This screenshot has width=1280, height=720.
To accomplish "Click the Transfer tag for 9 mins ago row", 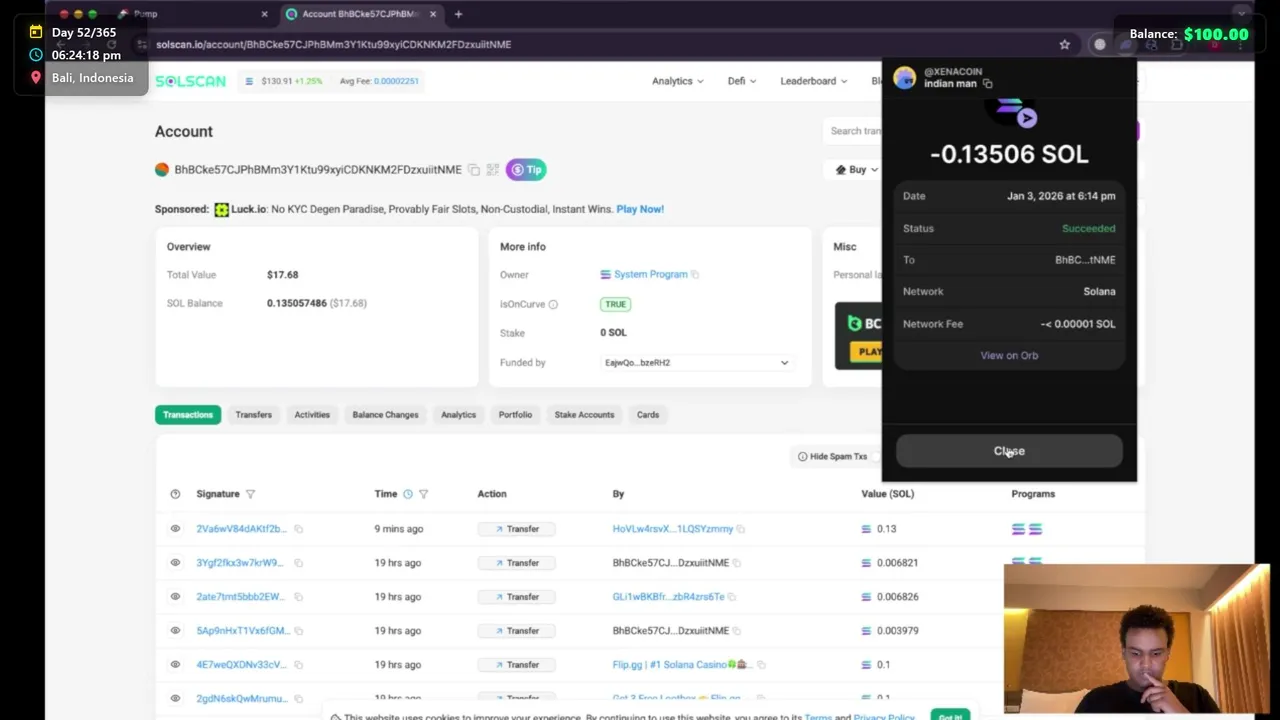I will (516, 529).
